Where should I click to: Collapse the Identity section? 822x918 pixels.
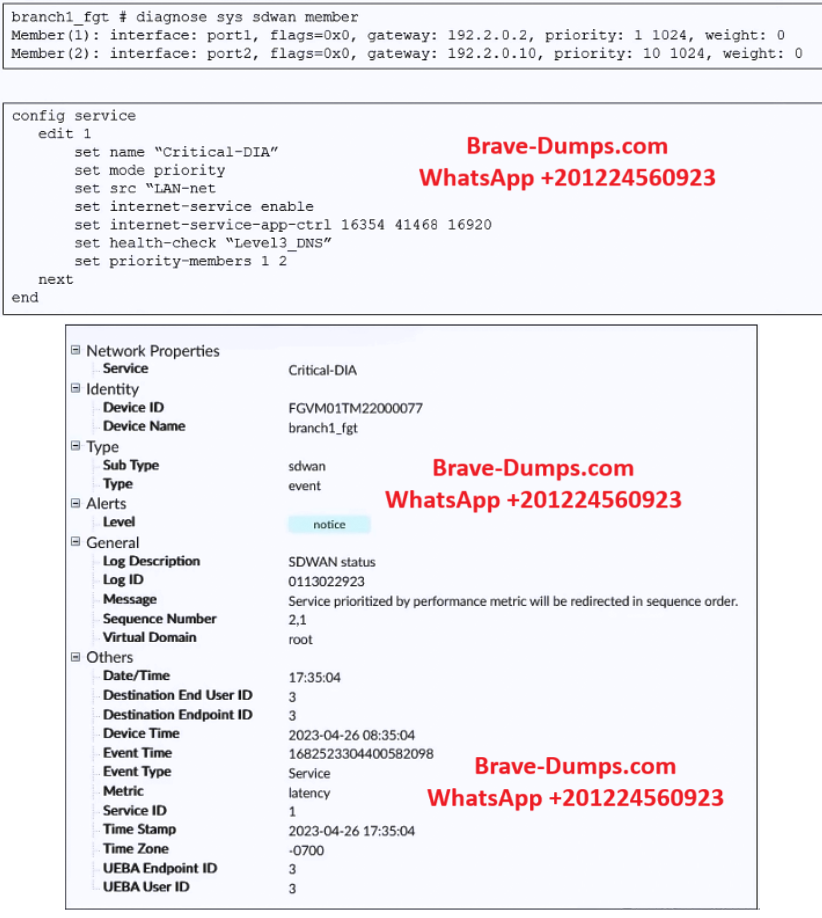pyautogui.click(x=76, y=389)
